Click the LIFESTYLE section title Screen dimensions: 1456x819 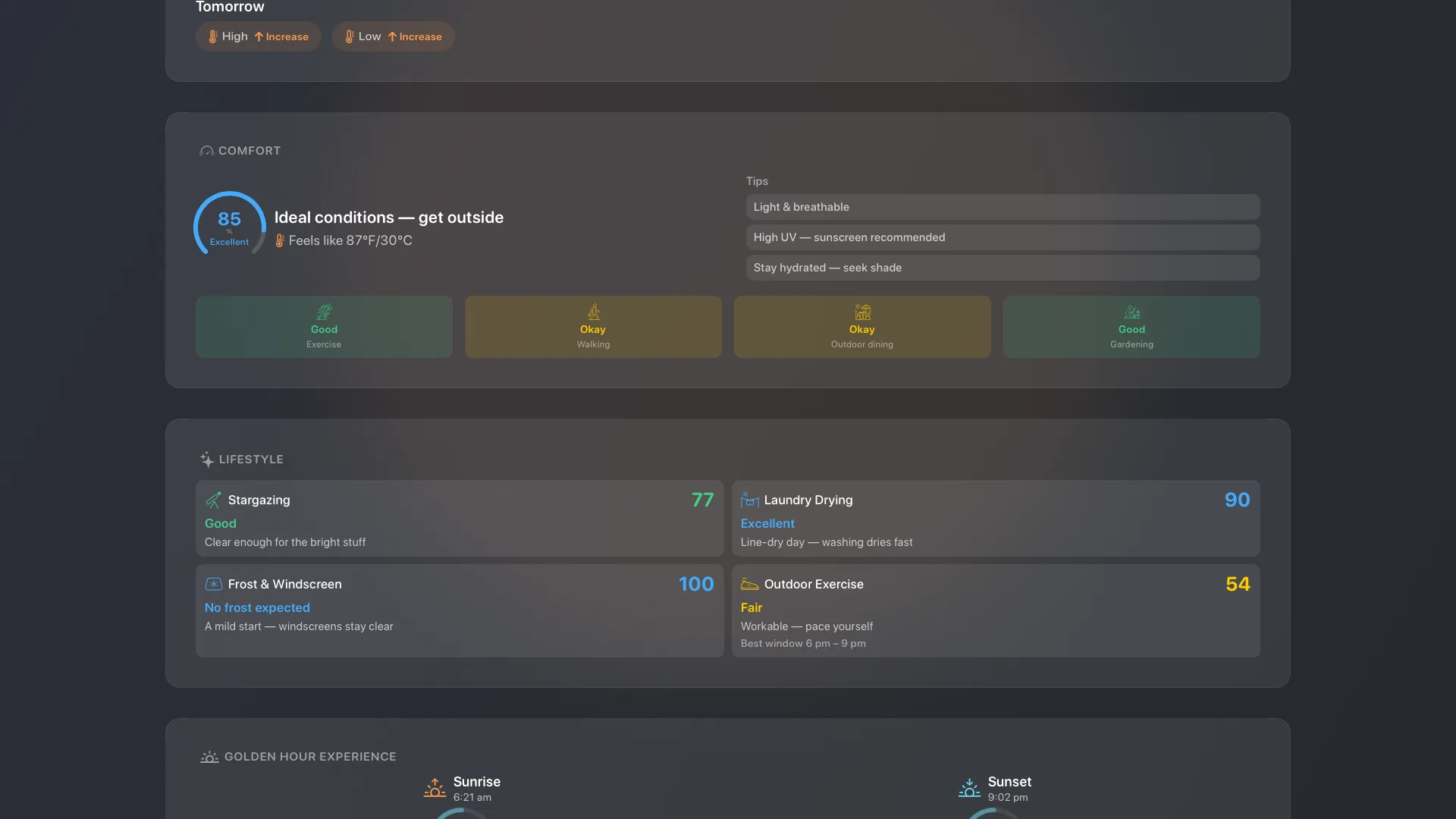[x=251, y=460]
